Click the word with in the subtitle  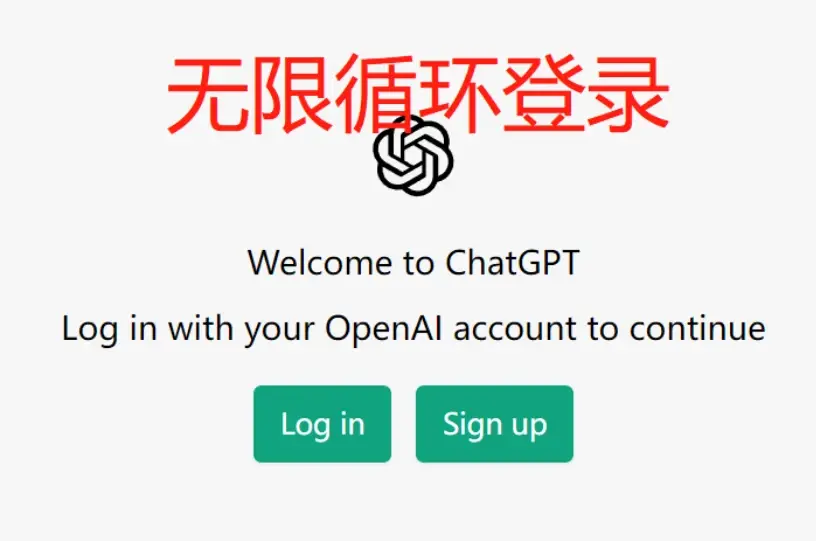pyautogui.click(x=200, y=328)
